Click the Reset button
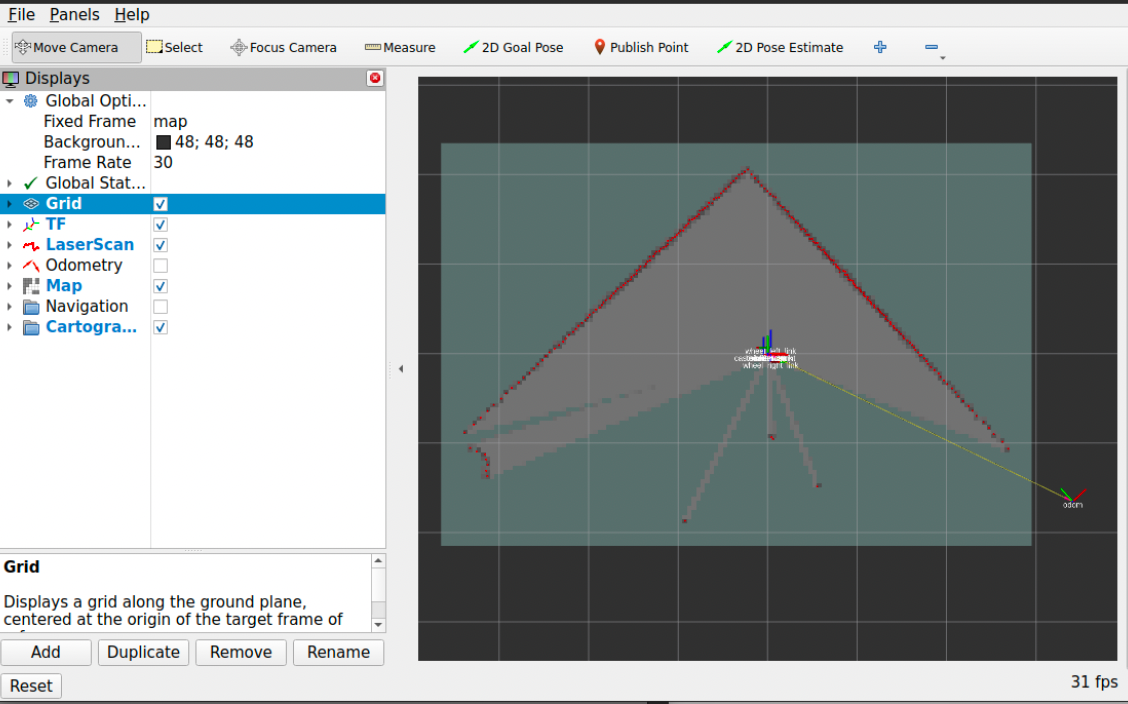 tap(31, 686)
